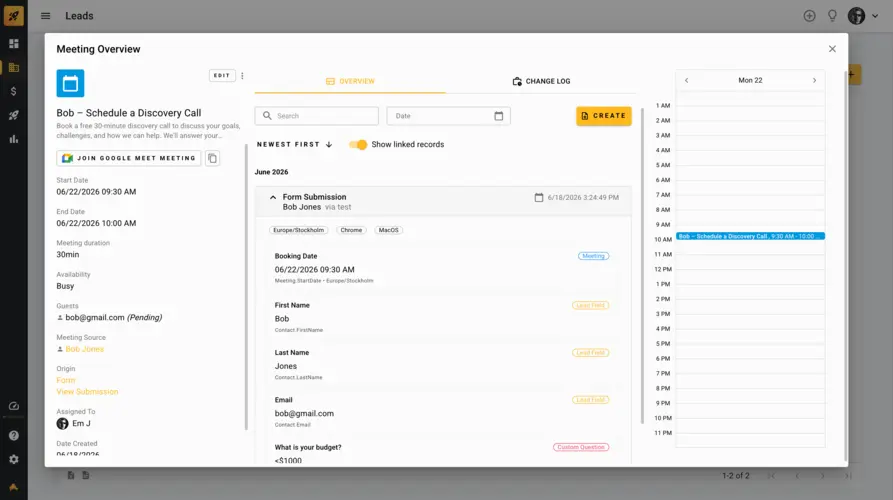Open the settings gear in sidebar

[x=14, y=460]
